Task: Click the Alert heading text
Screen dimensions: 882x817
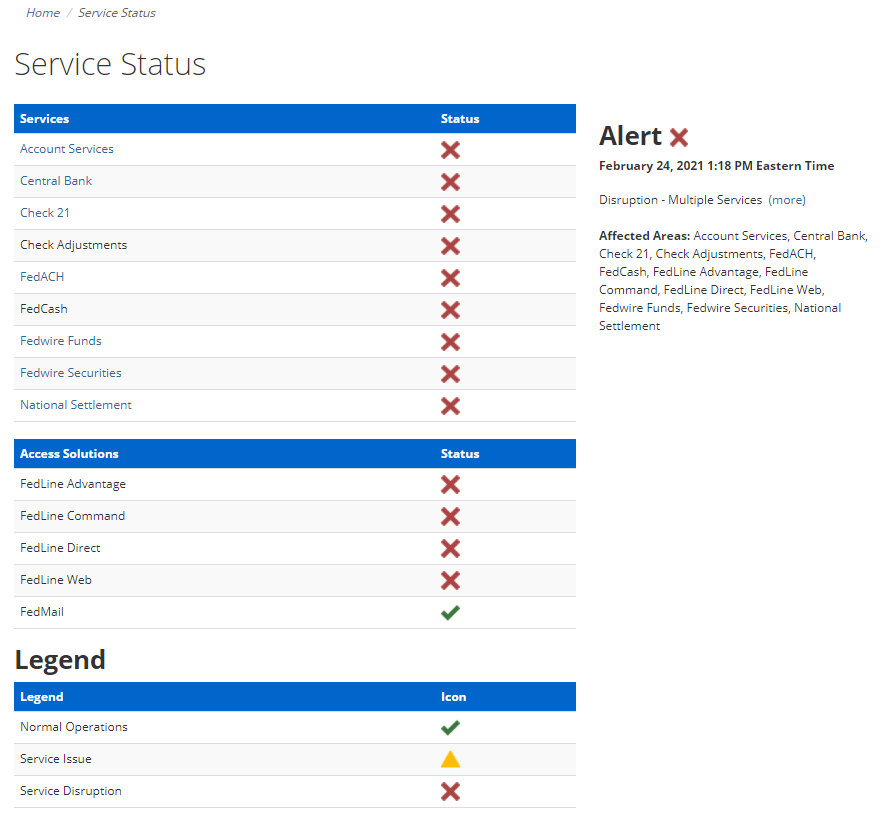Action: click(x=631, y=136)
